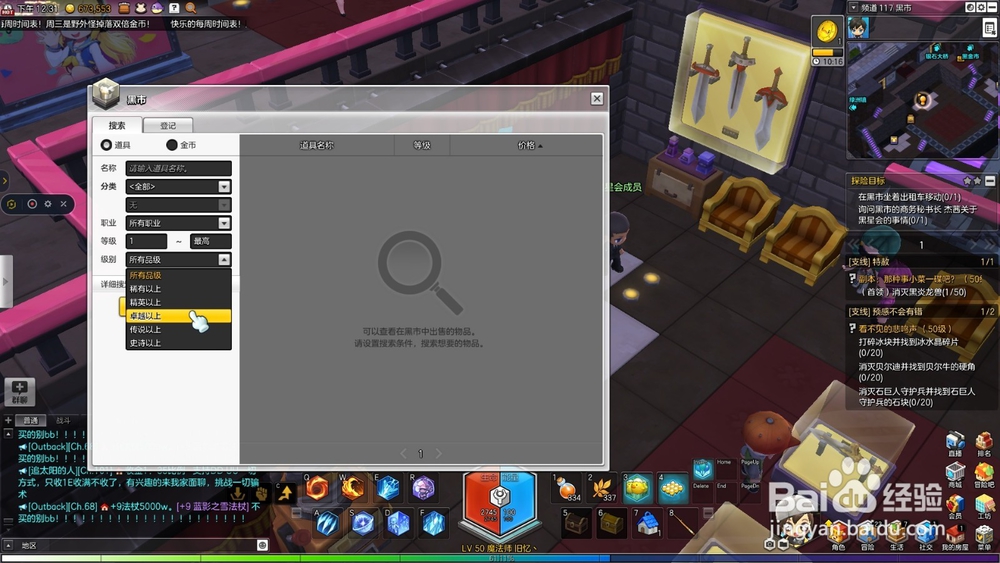Viewport: 1000px width, 563px height.
Task: Add a new chat tab with plus
Action: (x=8, y=420)
